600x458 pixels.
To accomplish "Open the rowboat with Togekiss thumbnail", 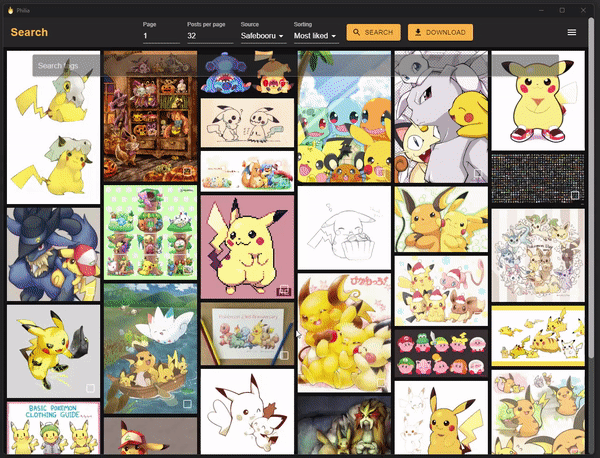I will coord(150,349).
